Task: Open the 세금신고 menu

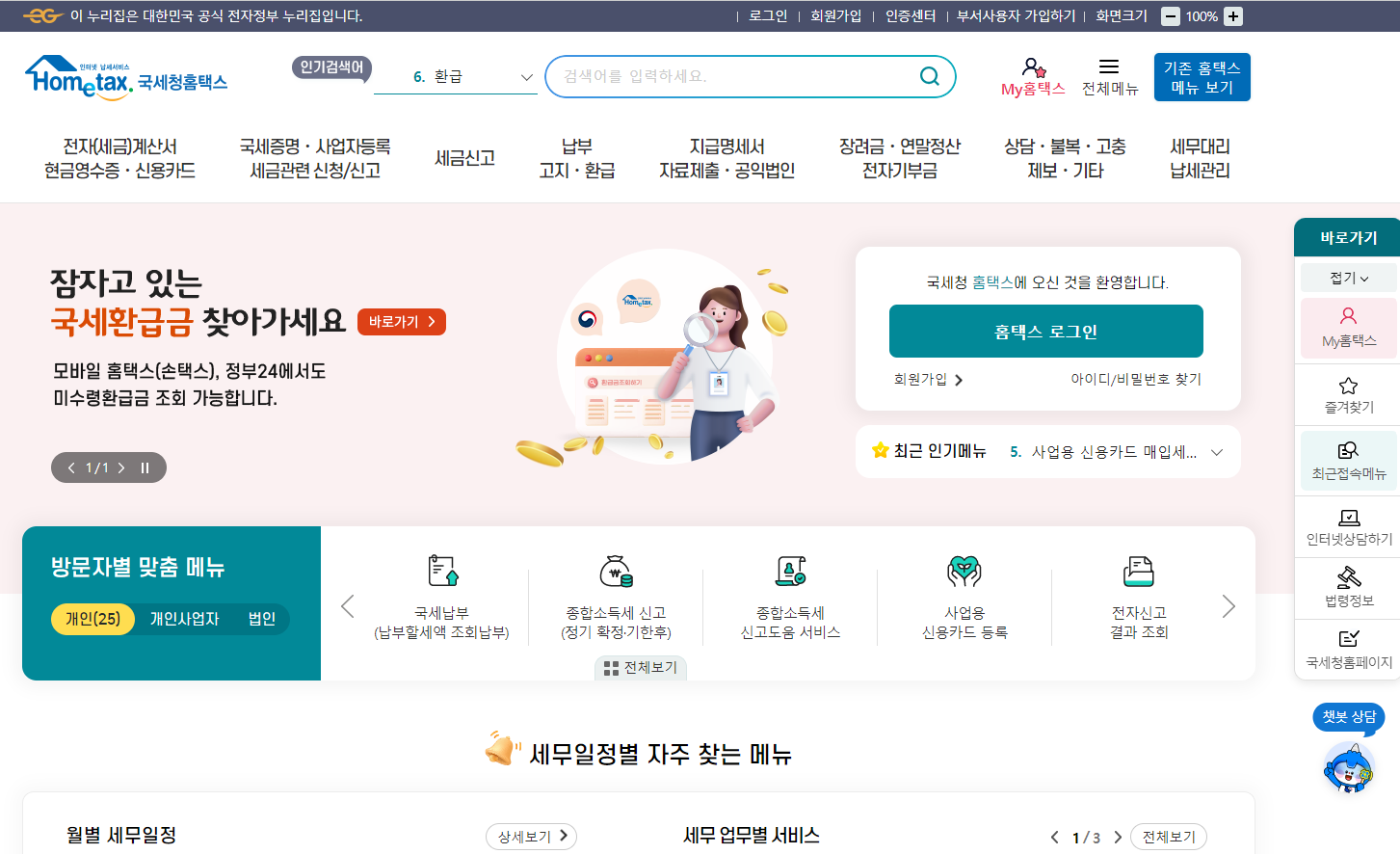Action: pos(463,159)
